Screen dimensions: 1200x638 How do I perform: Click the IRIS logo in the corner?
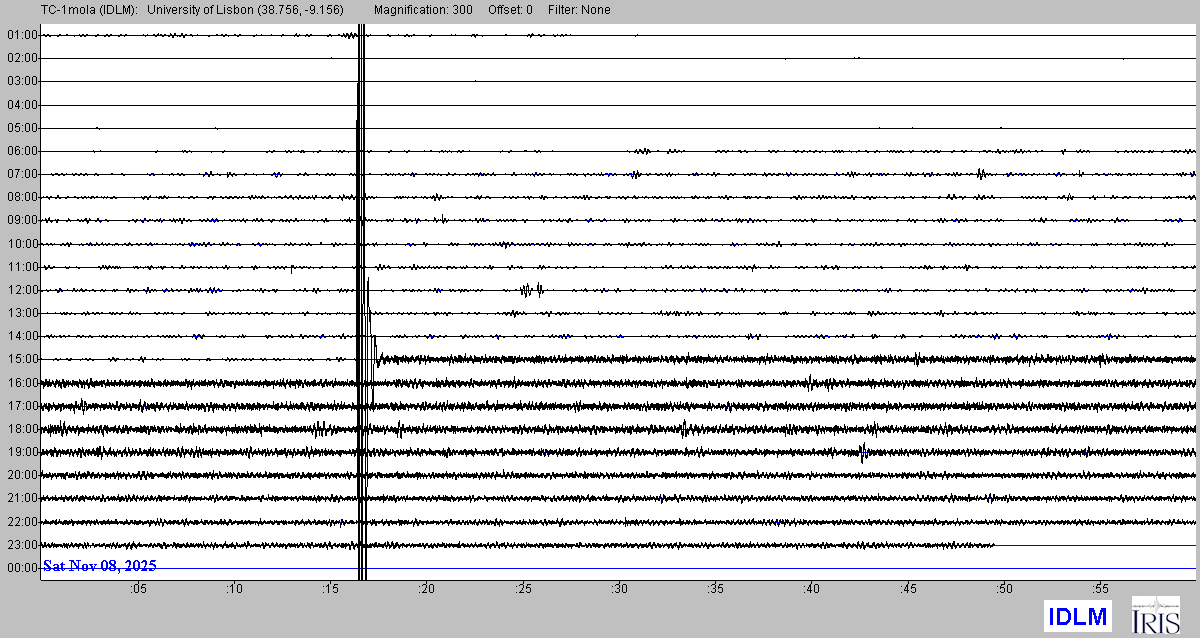[x=1154, y=614]
